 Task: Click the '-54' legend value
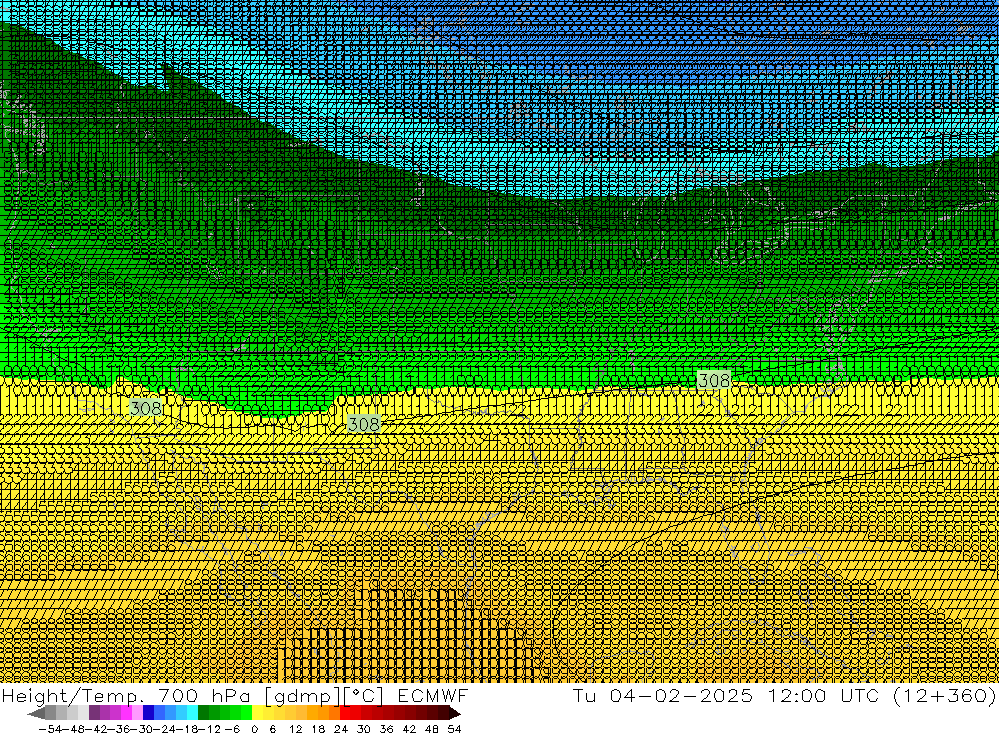click(x=50, y=729)
